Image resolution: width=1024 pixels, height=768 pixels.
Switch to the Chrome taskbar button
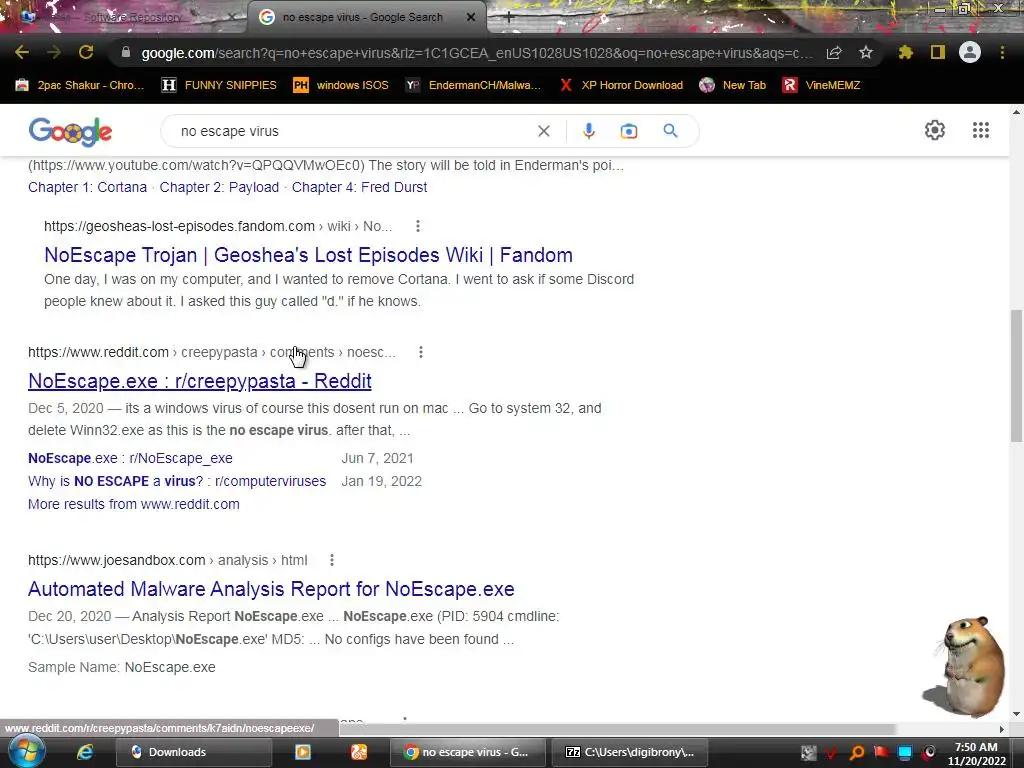click(467, 752)
